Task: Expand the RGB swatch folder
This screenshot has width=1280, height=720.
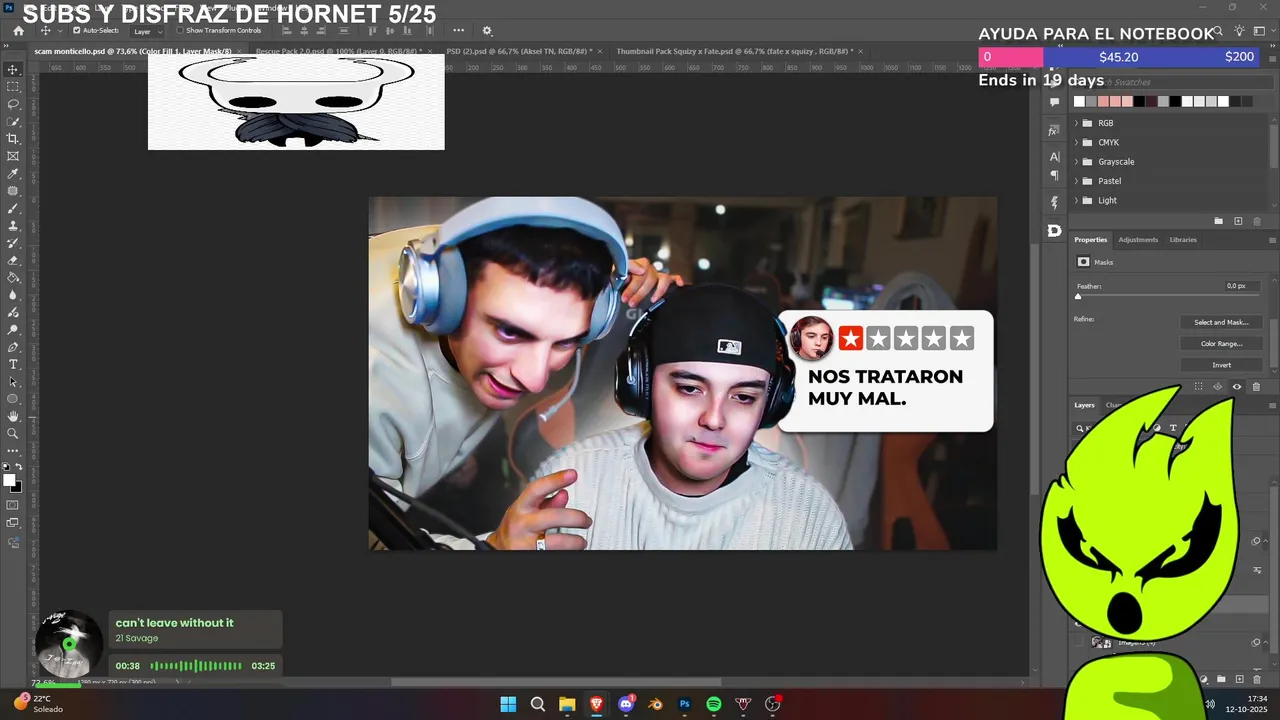Action: tap(1076, 123)
